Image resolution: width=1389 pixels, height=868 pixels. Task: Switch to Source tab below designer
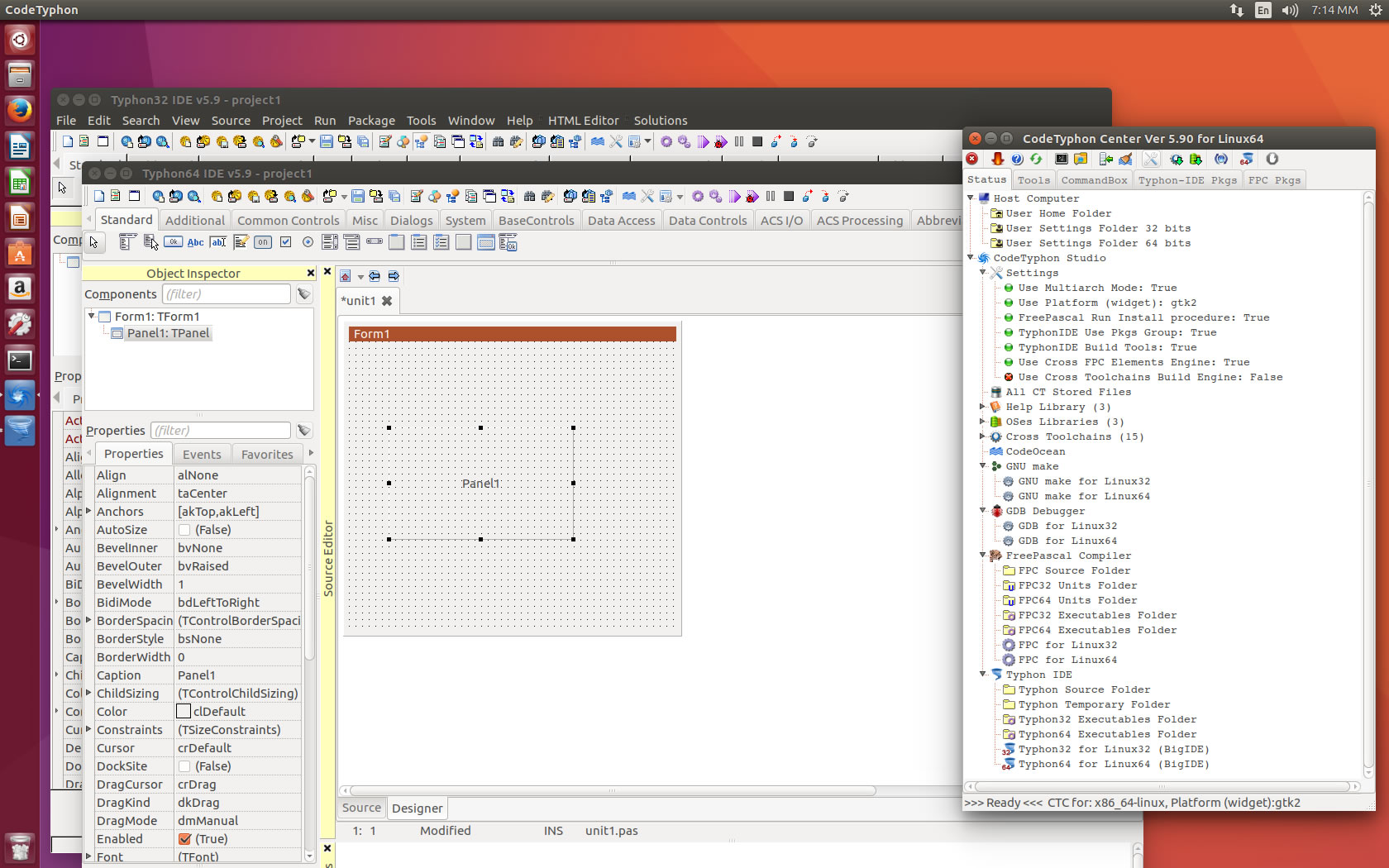click(361, 808)
